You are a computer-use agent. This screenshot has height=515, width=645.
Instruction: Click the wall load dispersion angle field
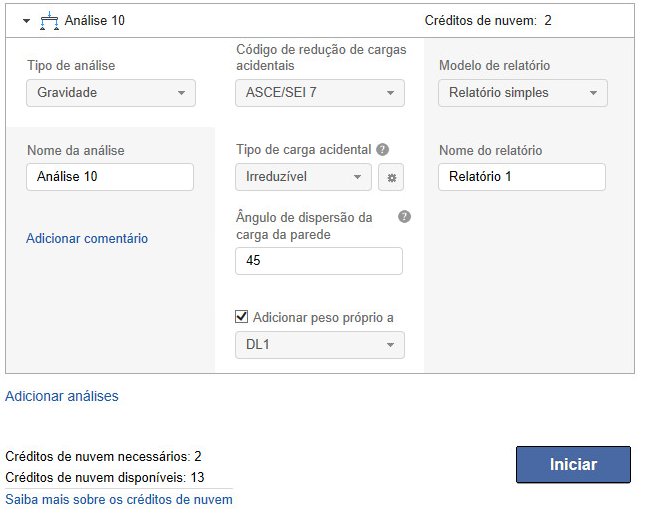coord(318,261)
